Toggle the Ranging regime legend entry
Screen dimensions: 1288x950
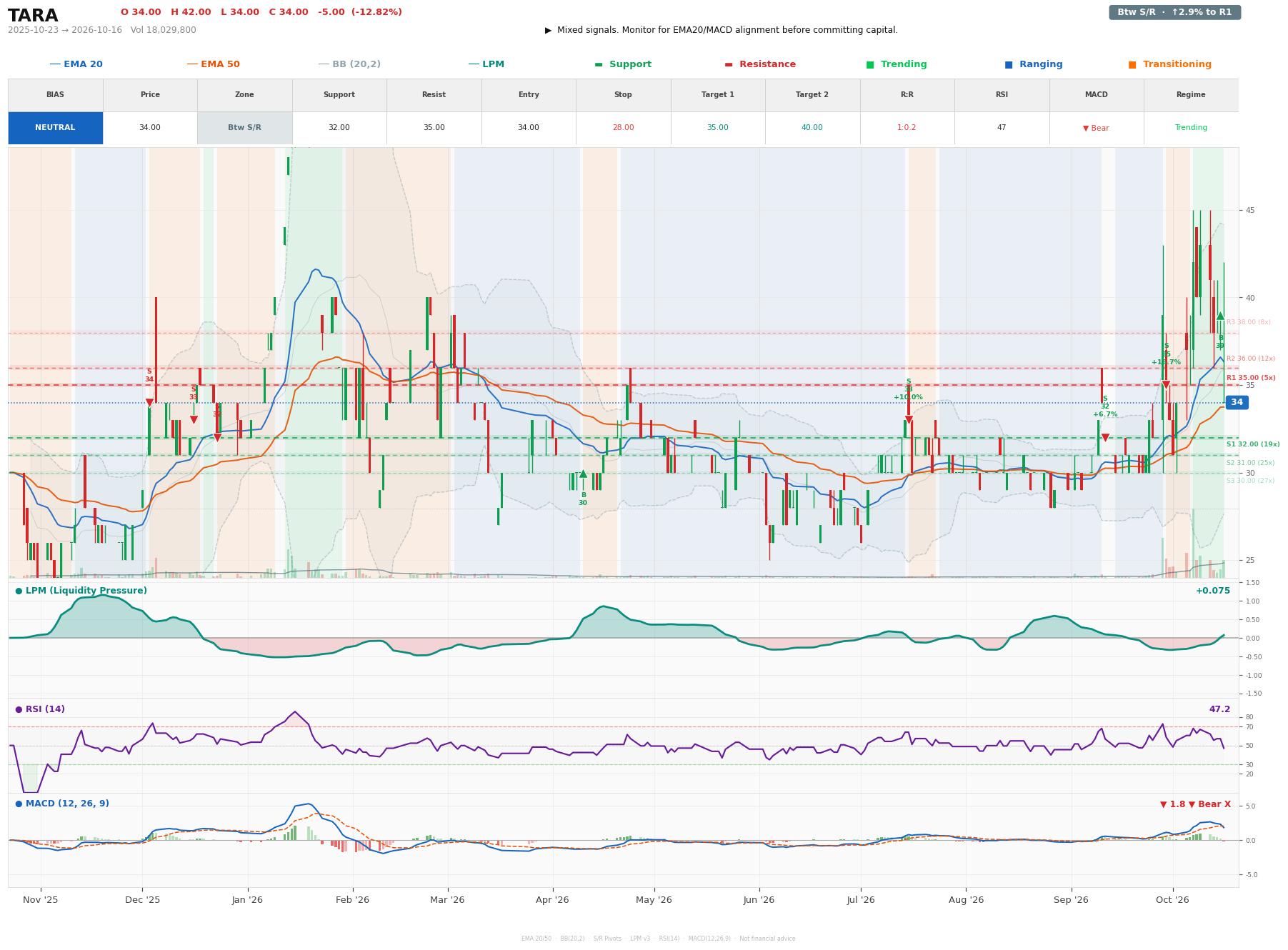pyautogui.click(x=1034, y=64)
